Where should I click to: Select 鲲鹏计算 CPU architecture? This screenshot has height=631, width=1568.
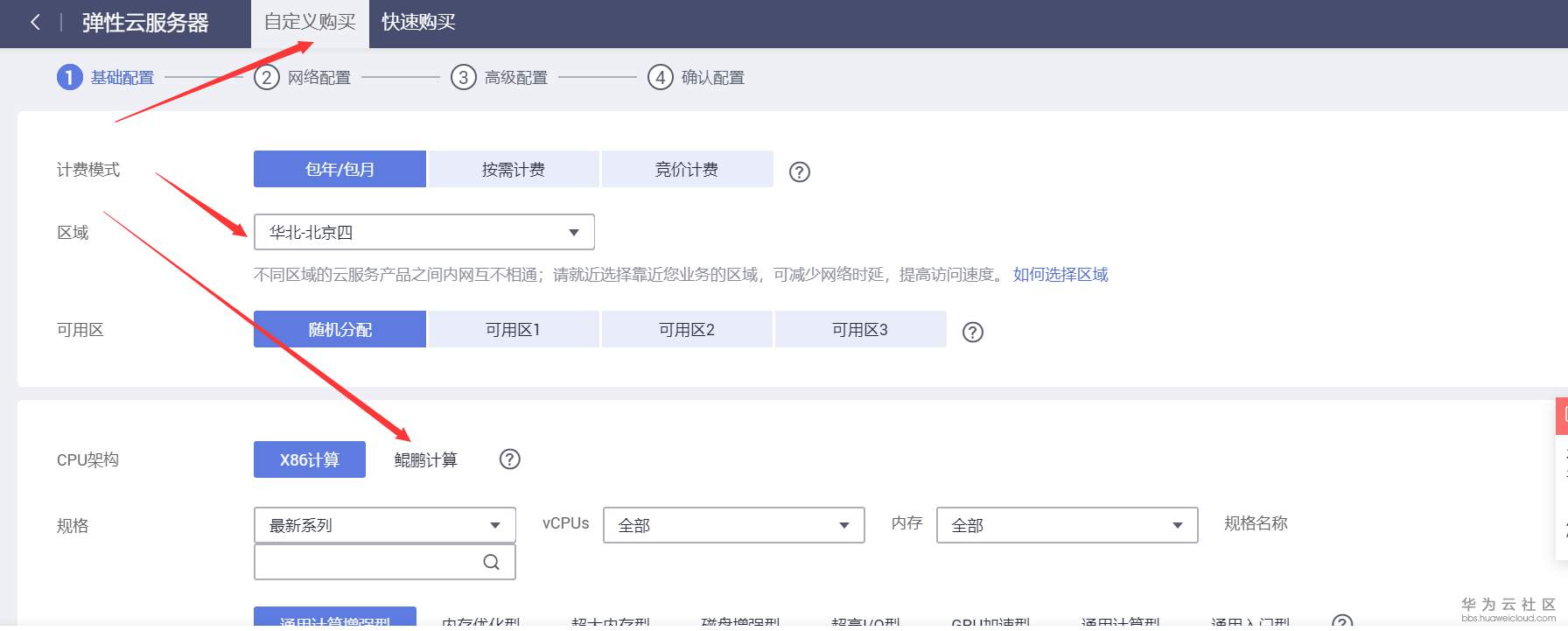[426, 459]
